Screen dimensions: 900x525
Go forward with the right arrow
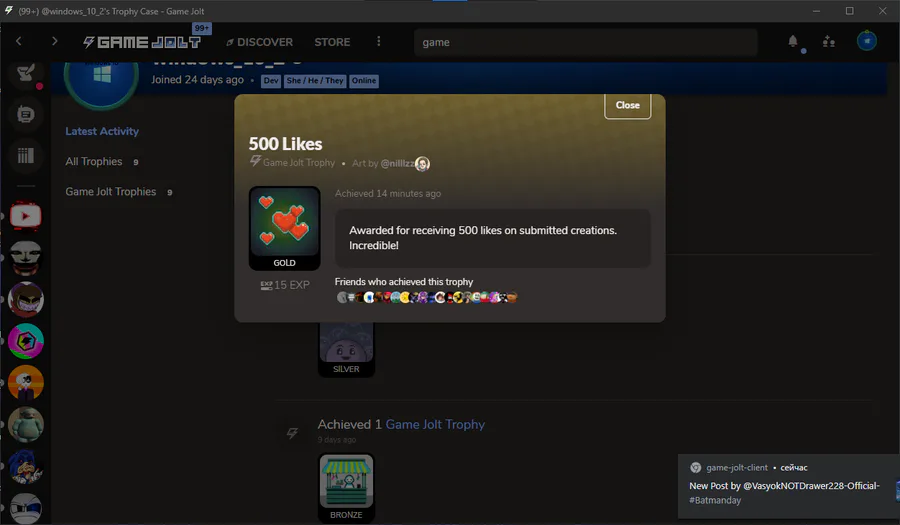[55, 41]
